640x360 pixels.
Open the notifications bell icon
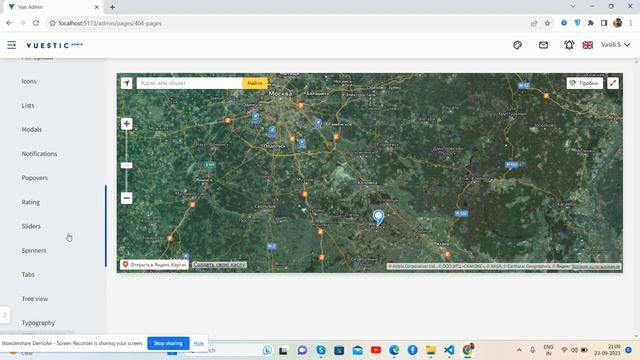point(569,45)
